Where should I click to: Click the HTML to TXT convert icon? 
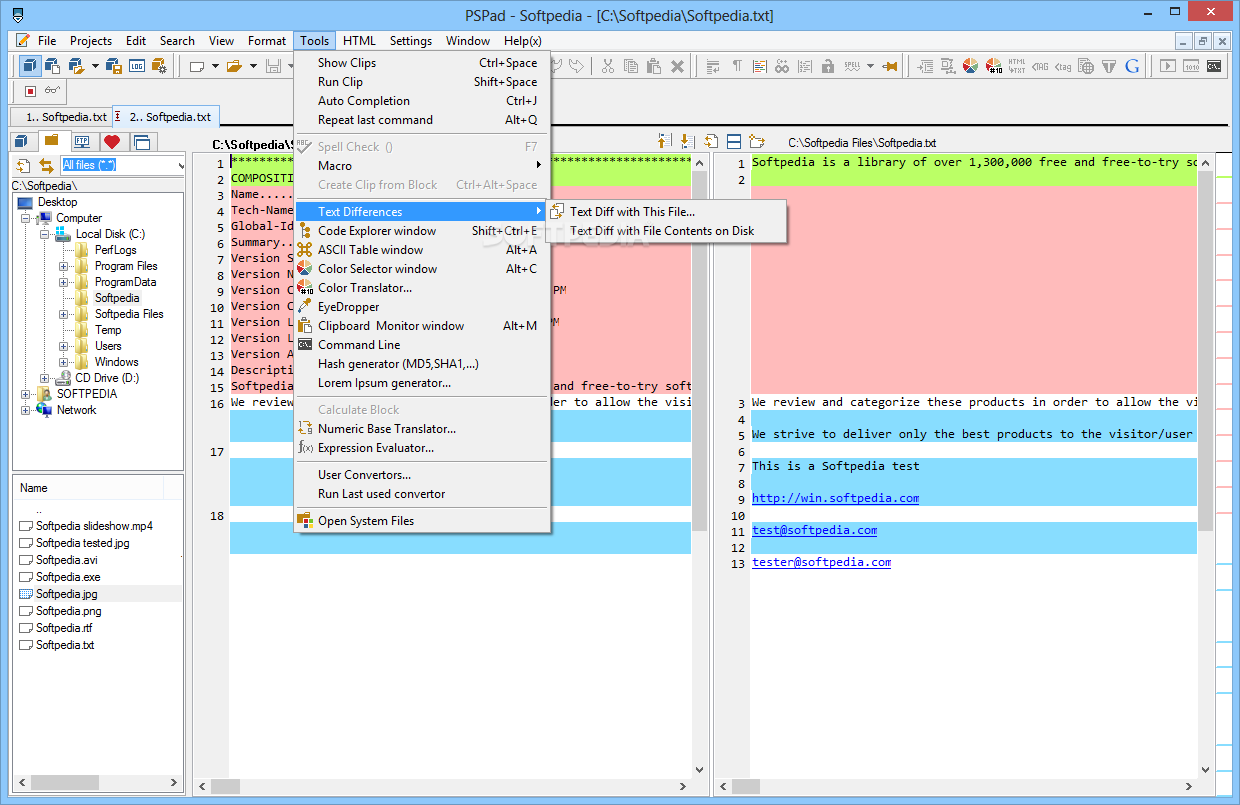(x=1017, y=66)
